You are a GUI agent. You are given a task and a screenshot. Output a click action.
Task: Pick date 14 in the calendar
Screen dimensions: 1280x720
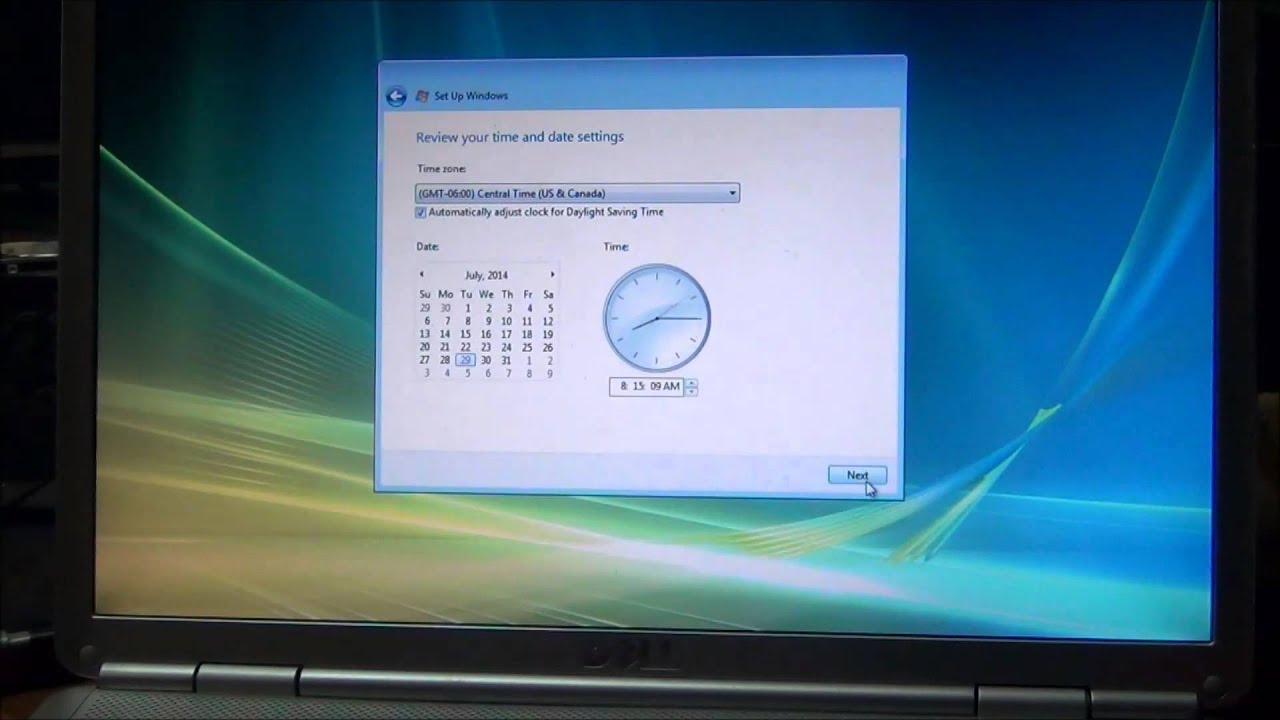click(445, 334)
